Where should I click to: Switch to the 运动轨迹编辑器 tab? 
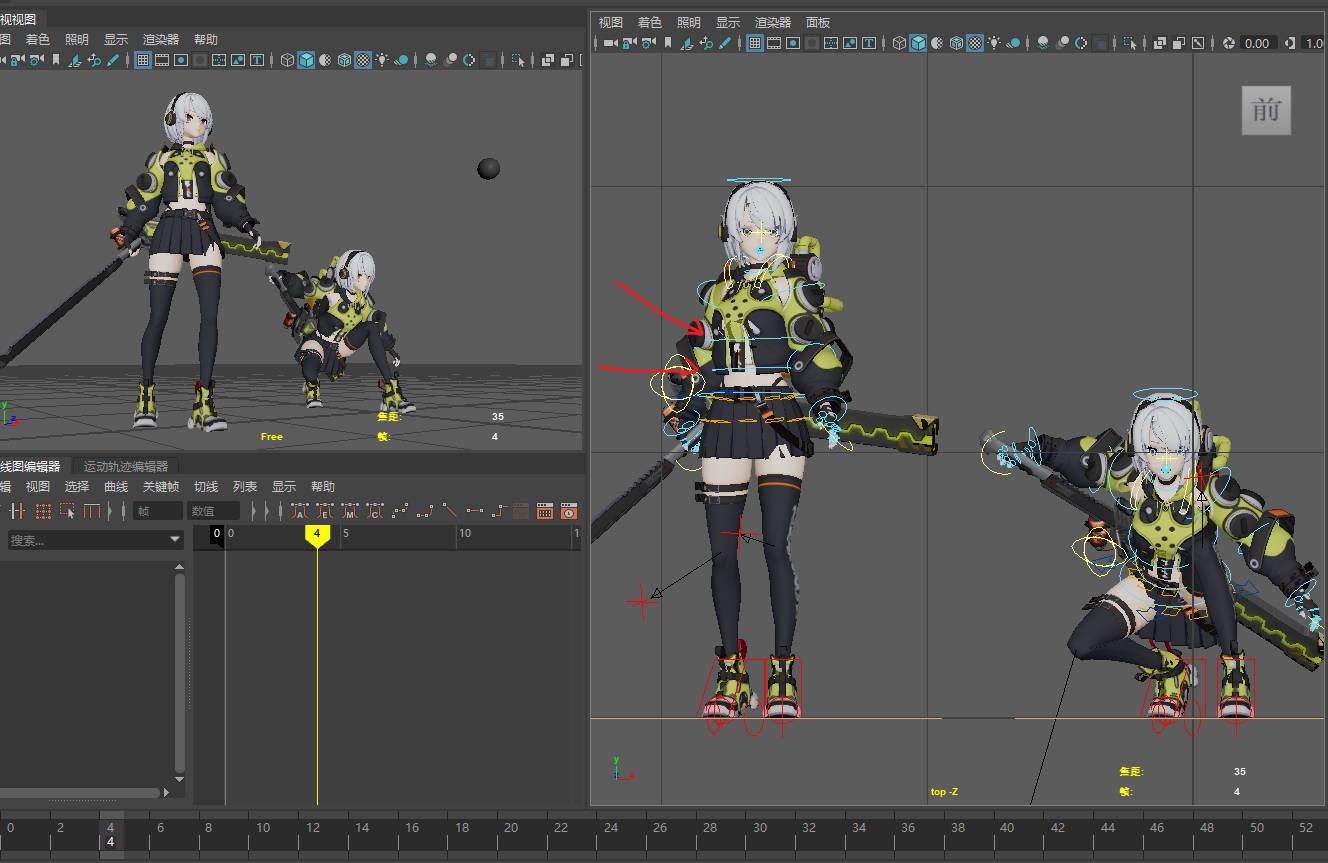click(125, 466)
